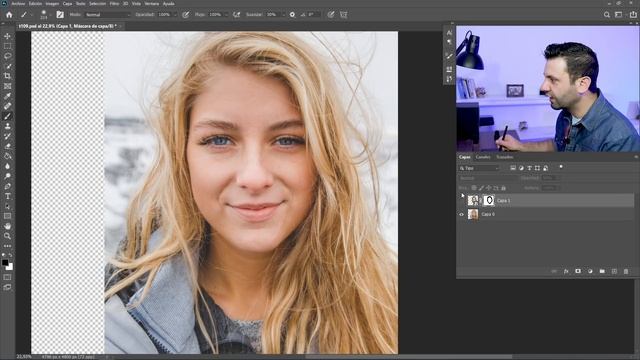
Task: Select the Pen tool
Action: tap(7, 186)
